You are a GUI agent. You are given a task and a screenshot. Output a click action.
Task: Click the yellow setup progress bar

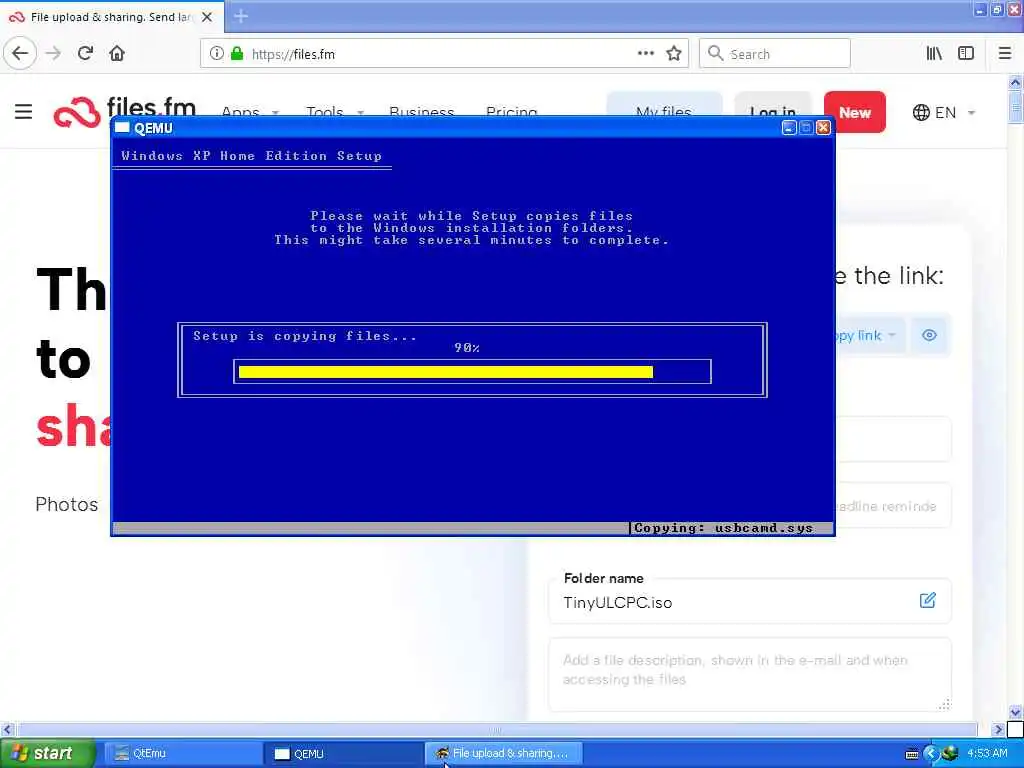point(445,372)
